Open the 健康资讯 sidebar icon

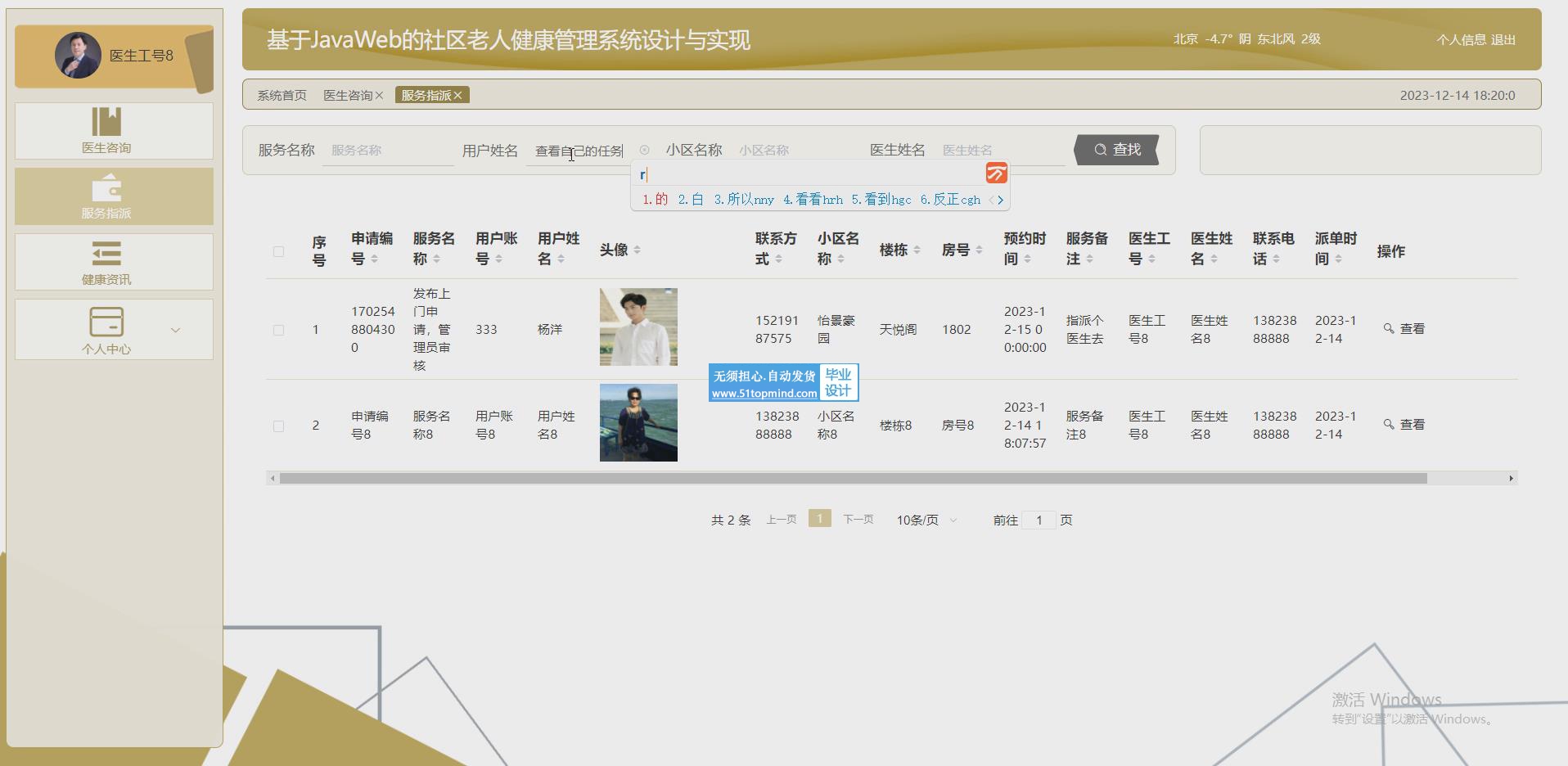(x=106, y=254)
